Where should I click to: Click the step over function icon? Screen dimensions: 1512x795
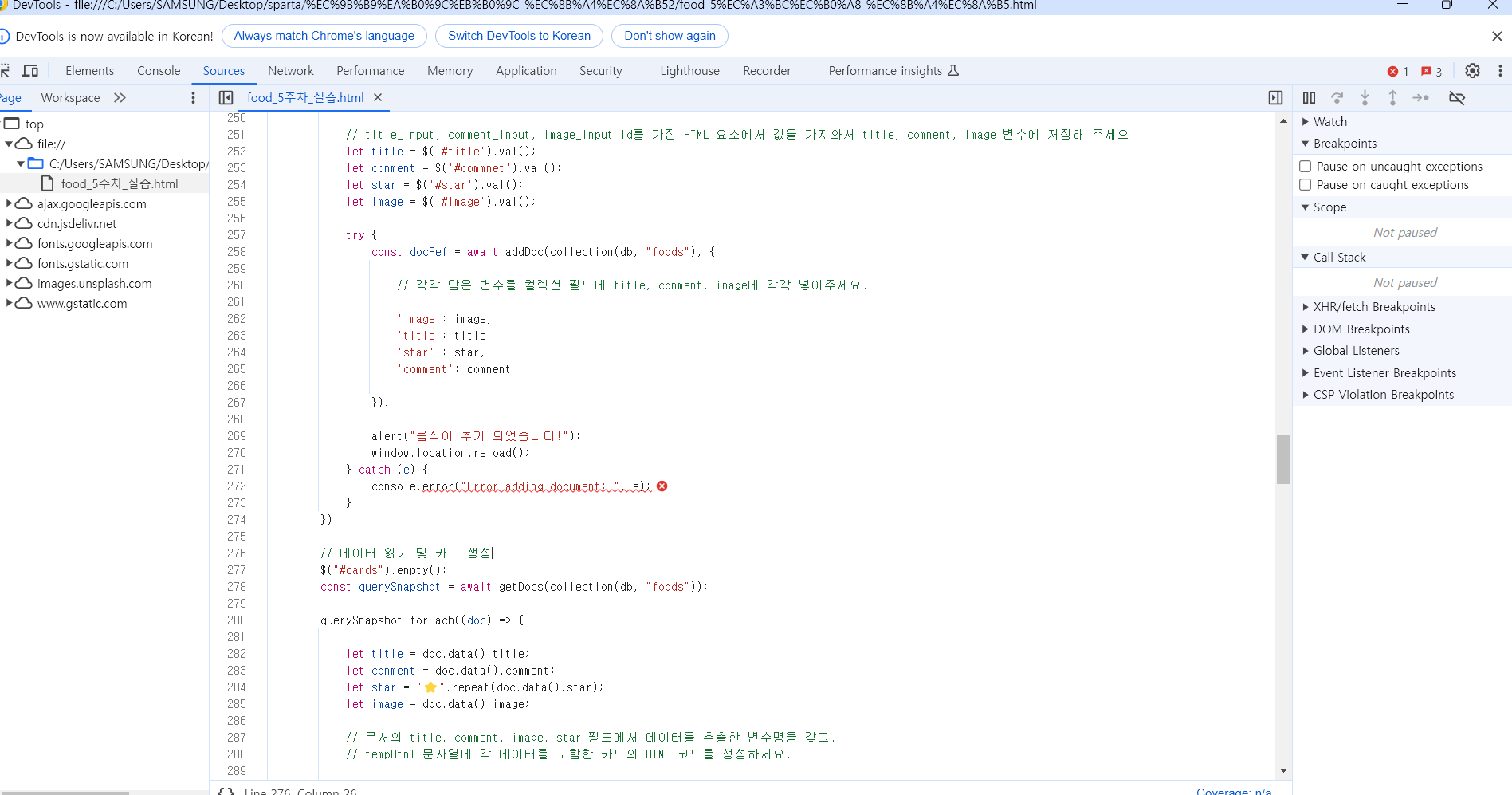[x=1337, y=98]
